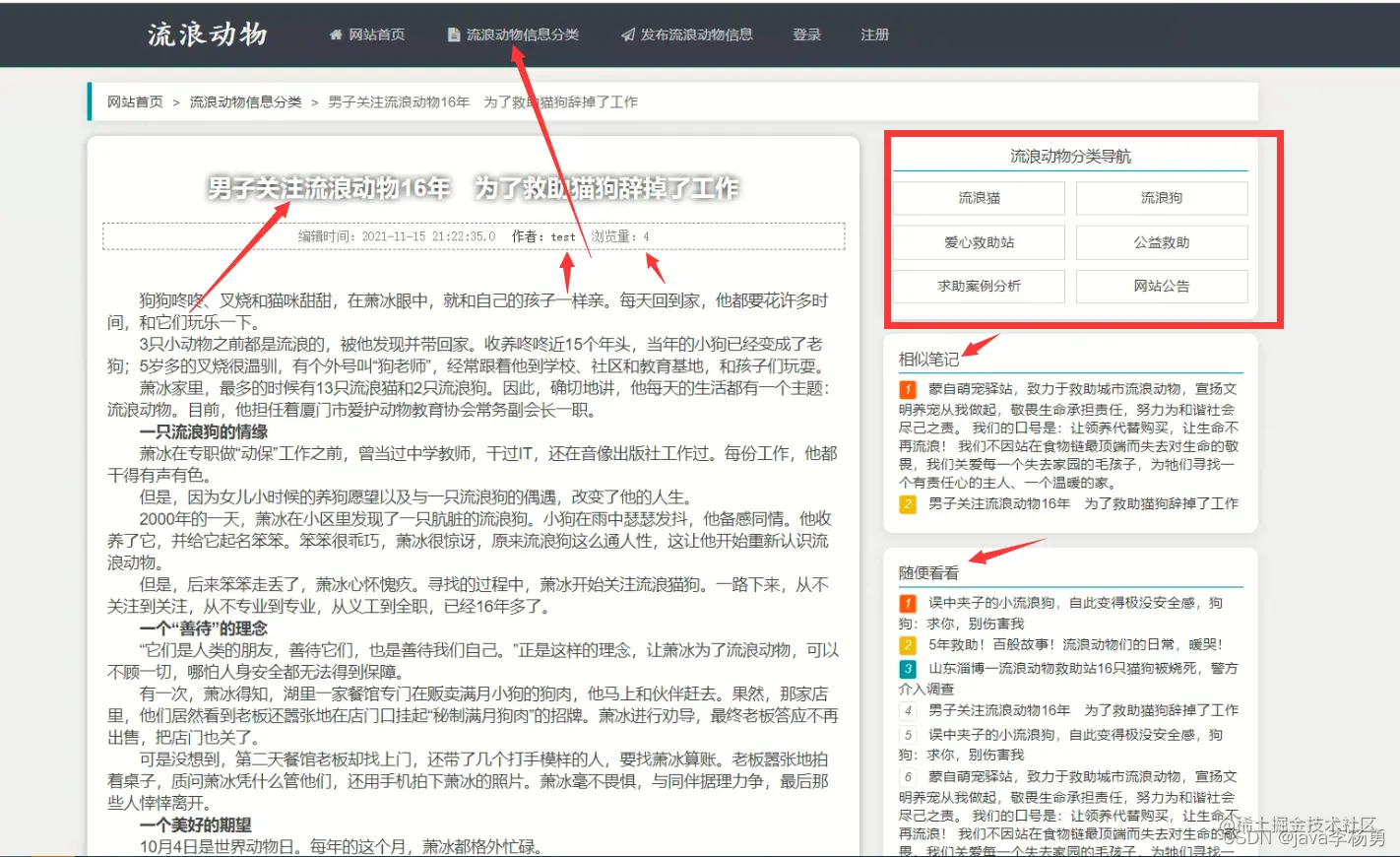This screenshot has width=1400, height=857.
Task: Open similar note 2 男子关注流浪动物16年
Action: [x=1083, y=503]
